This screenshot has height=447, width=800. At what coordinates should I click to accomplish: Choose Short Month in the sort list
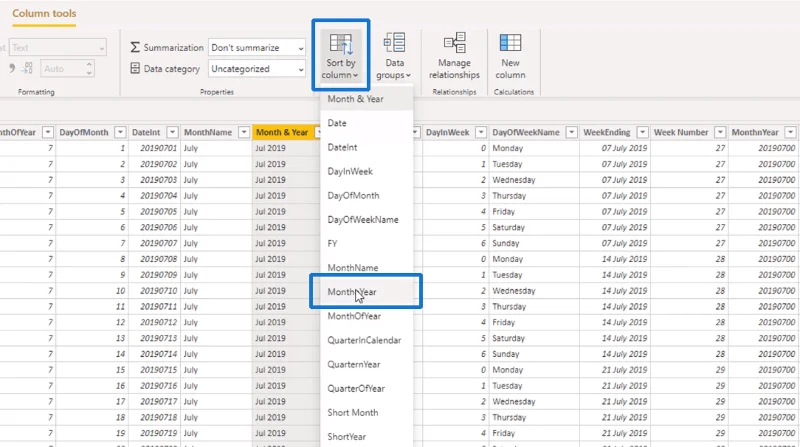coord(366,412)
